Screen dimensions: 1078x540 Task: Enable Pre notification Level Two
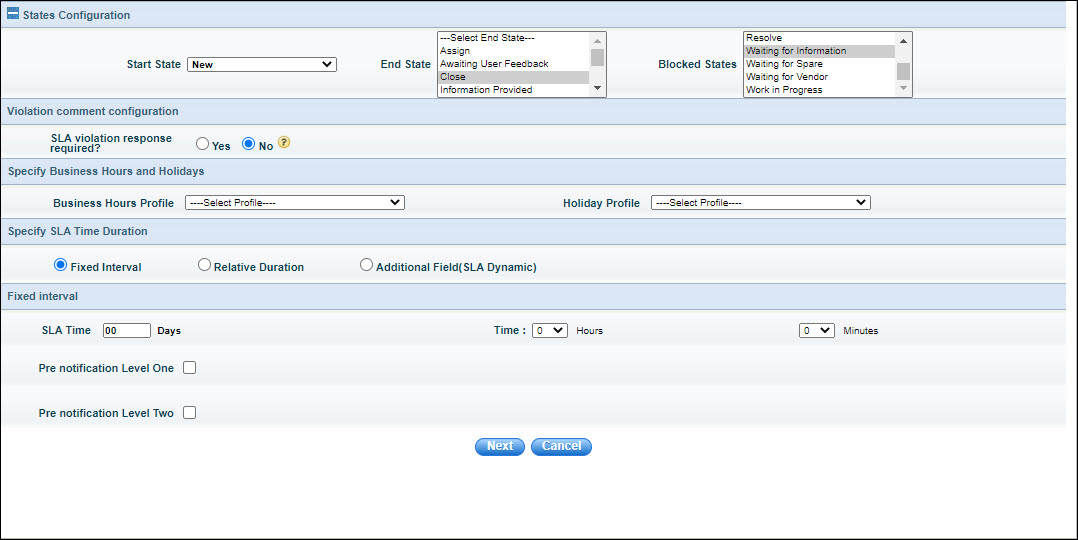click(x=190, y=413)
